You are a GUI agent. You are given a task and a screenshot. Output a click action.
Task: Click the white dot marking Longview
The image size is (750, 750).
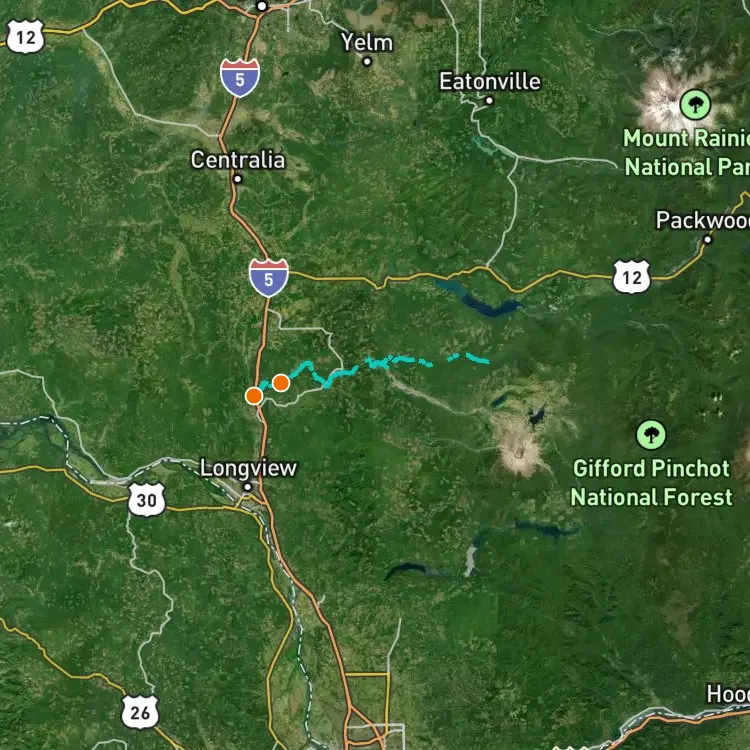click(x=248, y=487)
